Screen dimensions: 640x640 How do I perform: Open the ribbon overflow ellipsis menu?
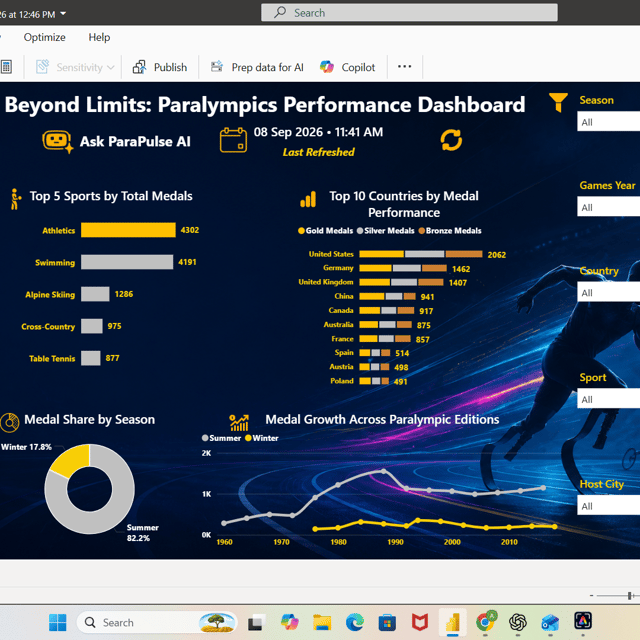pos(404,67)
